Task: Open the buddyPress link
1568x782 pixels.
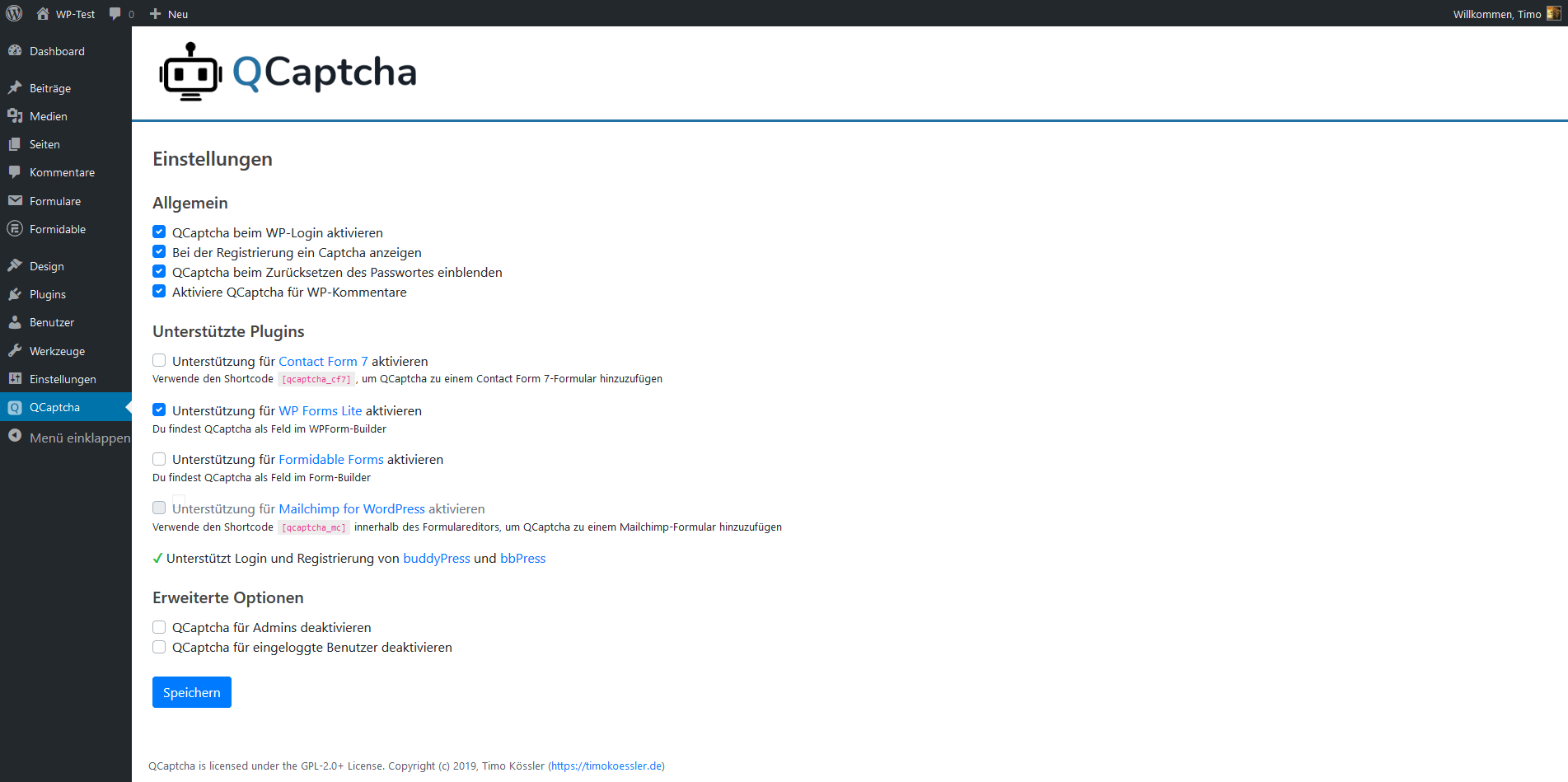Action: [437, 558]
